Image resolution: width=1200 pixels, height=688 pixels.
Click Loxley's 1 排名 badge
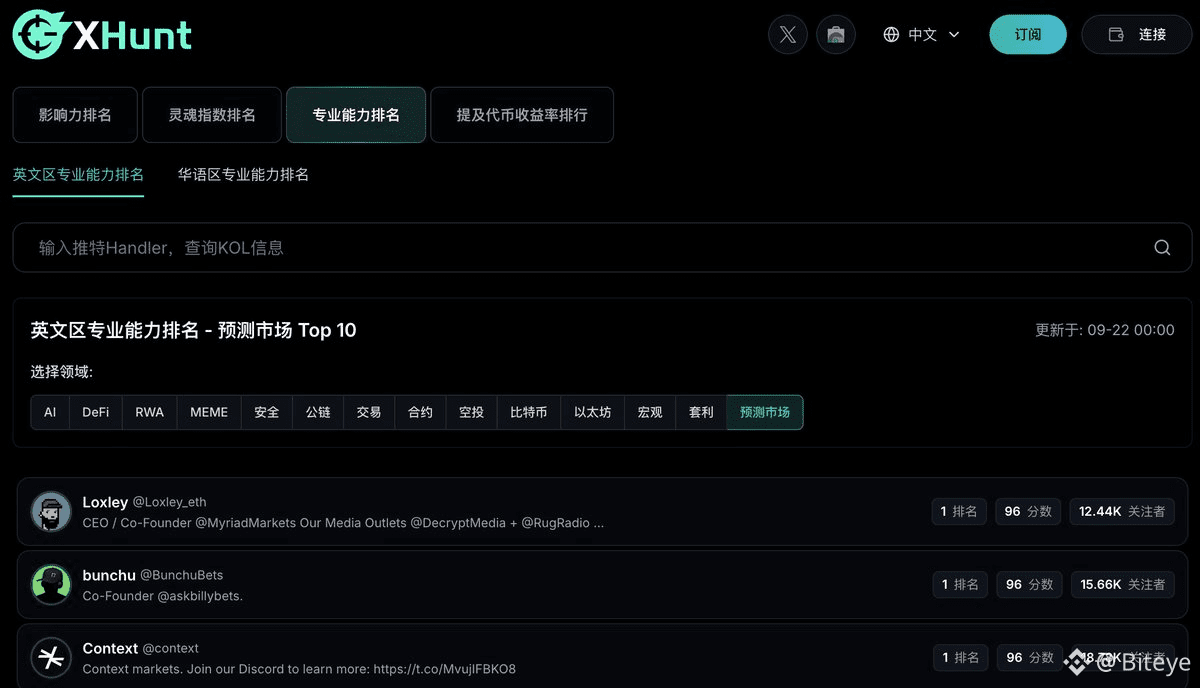coord(959,511)
